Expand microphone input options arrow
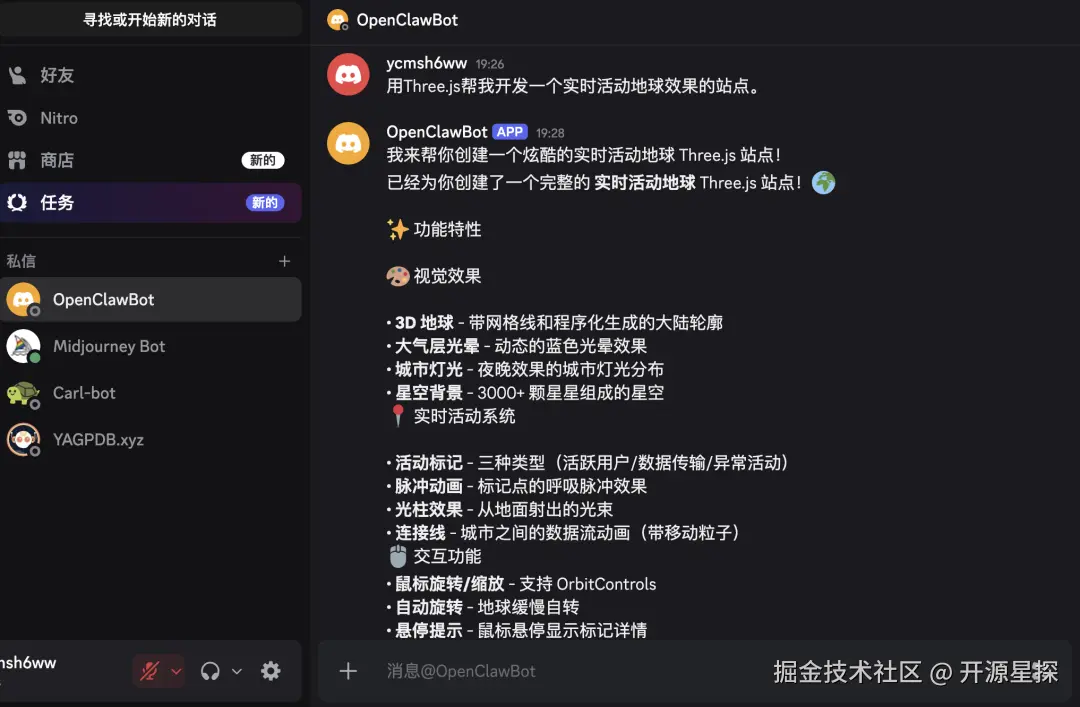Viewport: 1080px width, 707px height. (176, 670)
